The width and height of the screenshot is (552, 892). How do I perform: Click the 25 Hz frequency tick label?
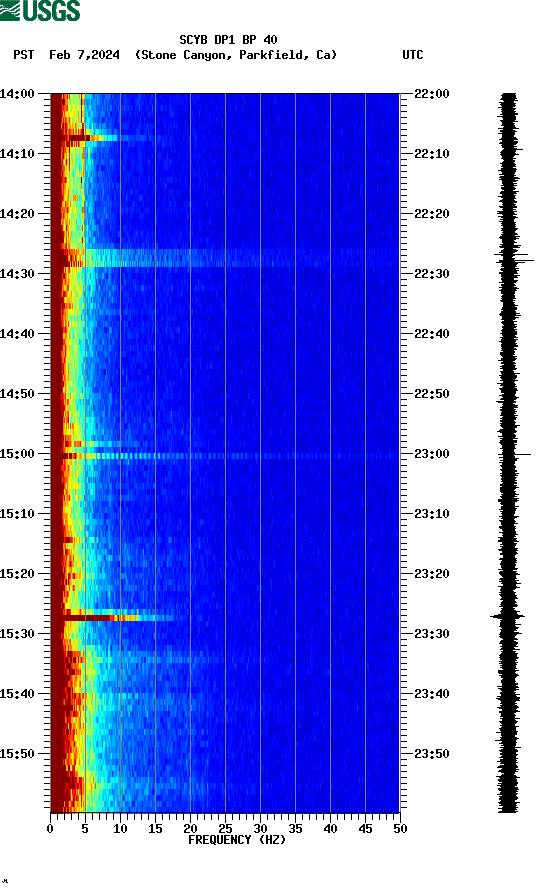tap(225, 829)
